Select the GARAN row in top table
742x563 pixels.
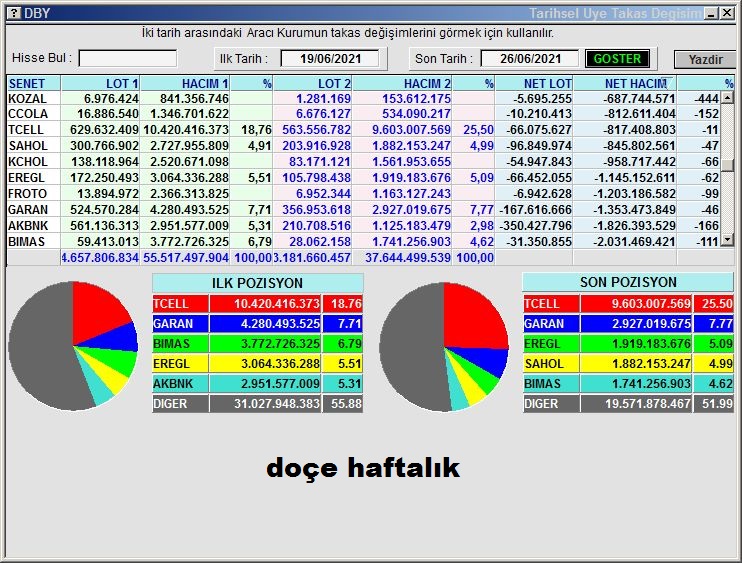[363, 210]
